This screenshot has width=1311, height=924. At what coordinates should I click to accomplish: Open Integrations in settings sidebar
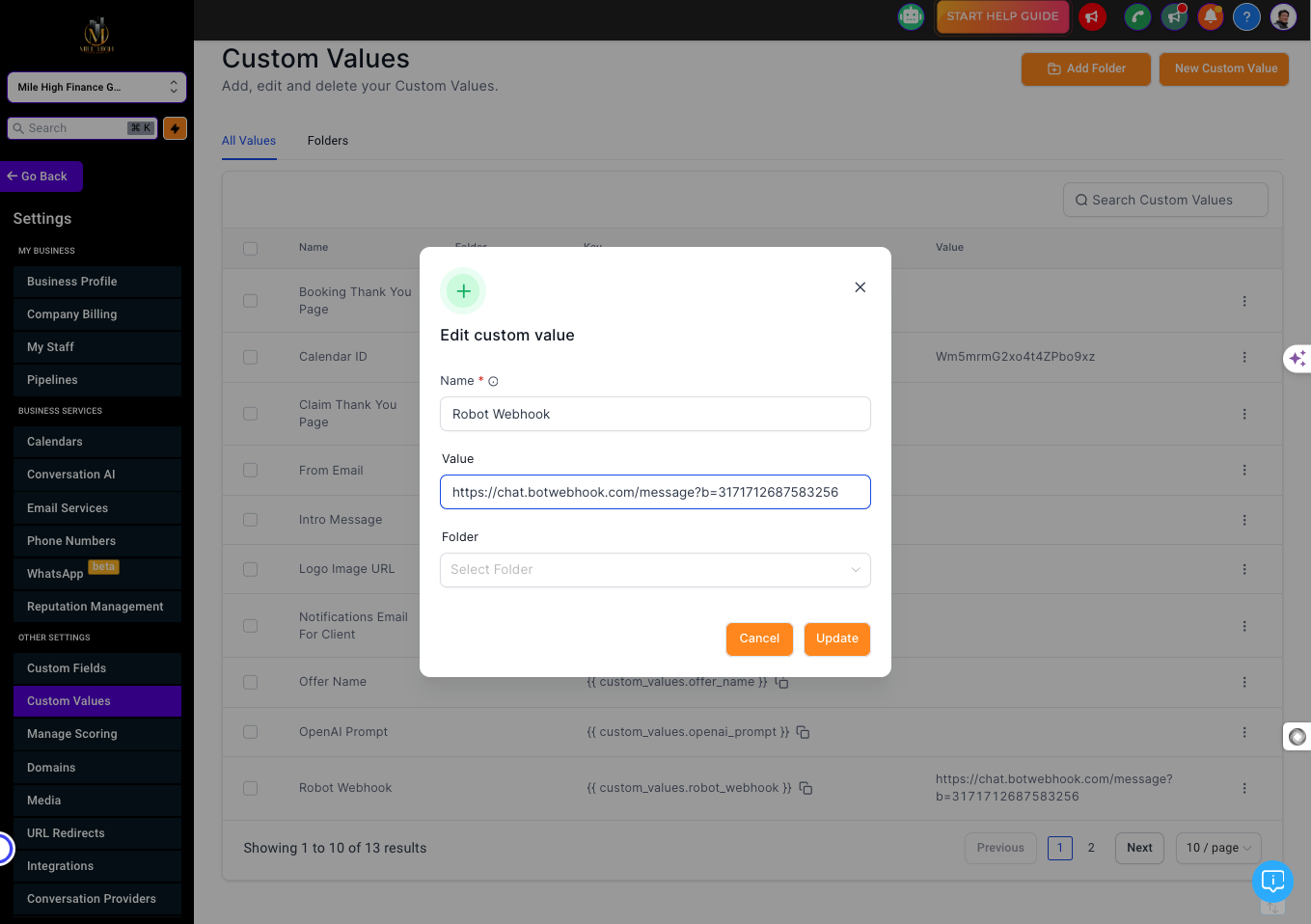coord(97,866)
